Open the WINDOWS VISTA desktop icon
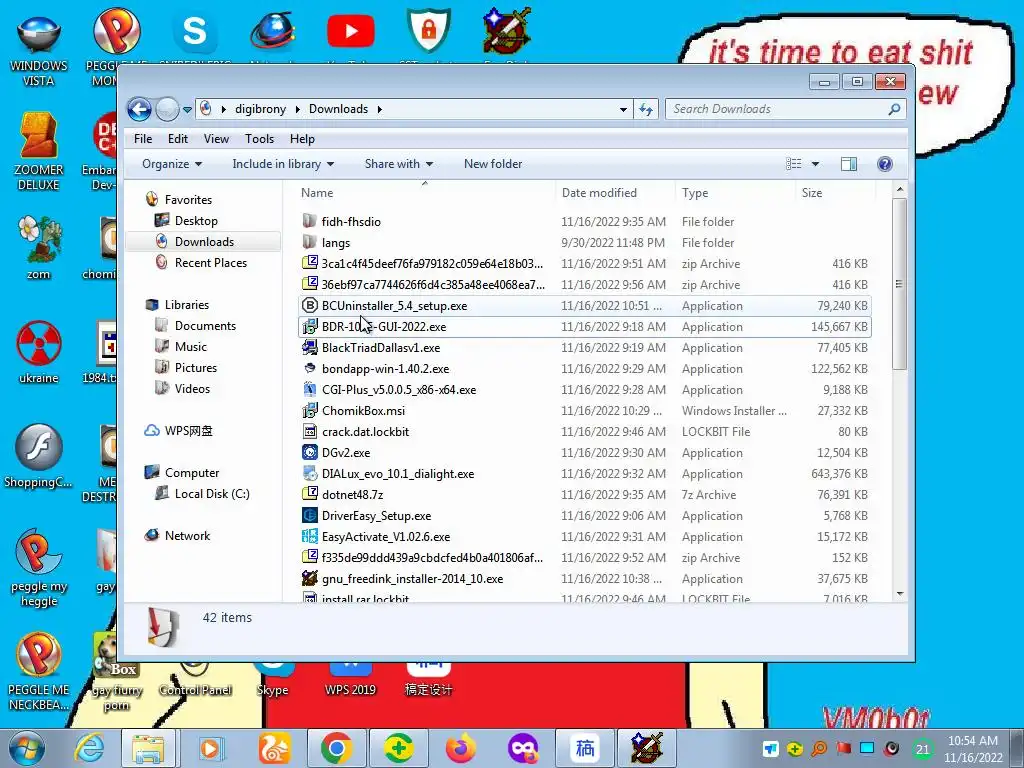Image resolution: width=1024 pixels, height=768 pixels. pyautogui.click(x=39, y=36)
